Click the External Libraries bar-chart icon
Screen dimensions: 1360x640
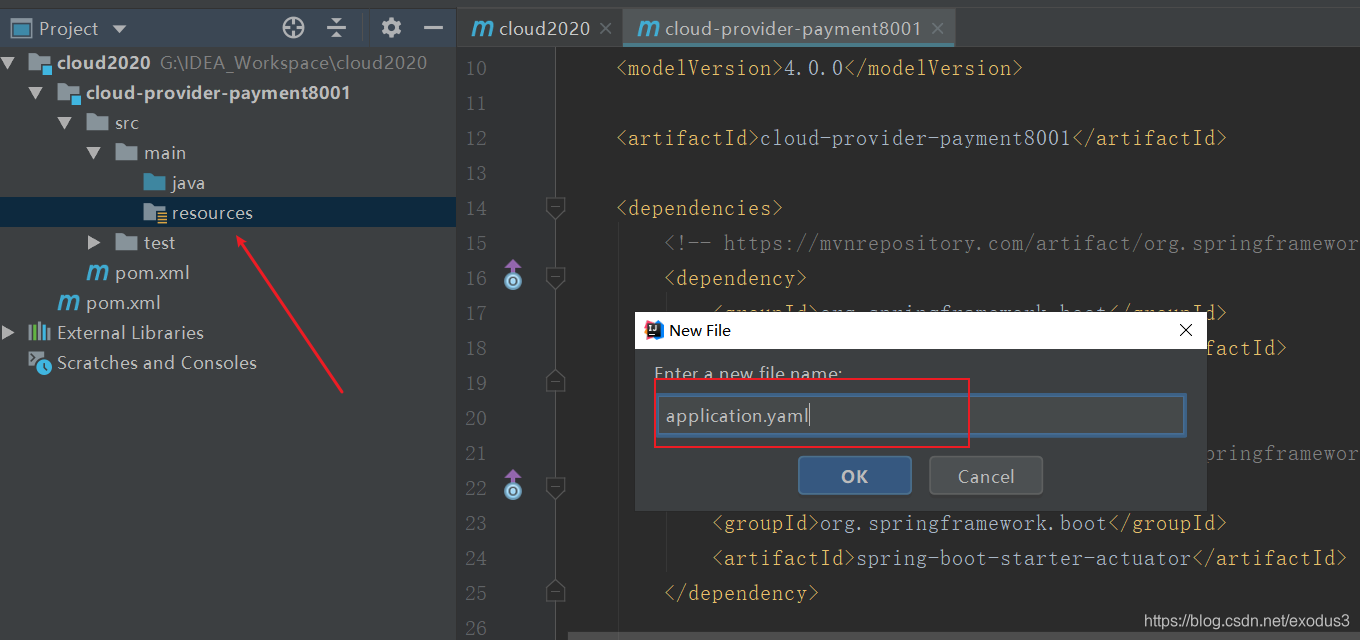39,332
